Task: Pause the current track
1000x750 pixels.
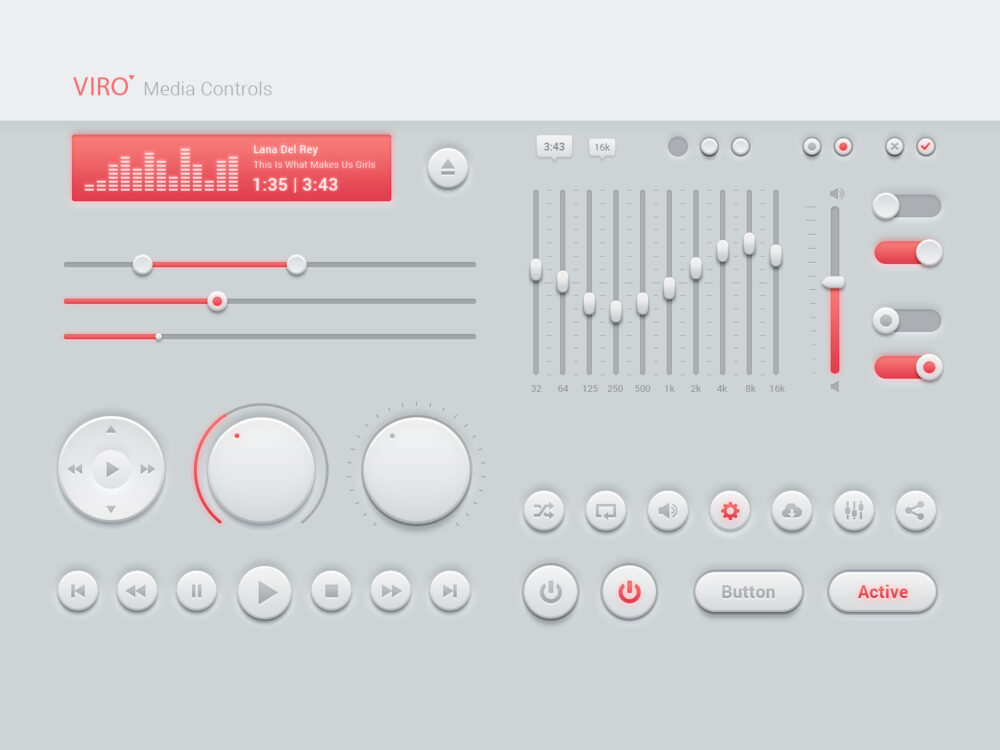Action: (196, 591)
